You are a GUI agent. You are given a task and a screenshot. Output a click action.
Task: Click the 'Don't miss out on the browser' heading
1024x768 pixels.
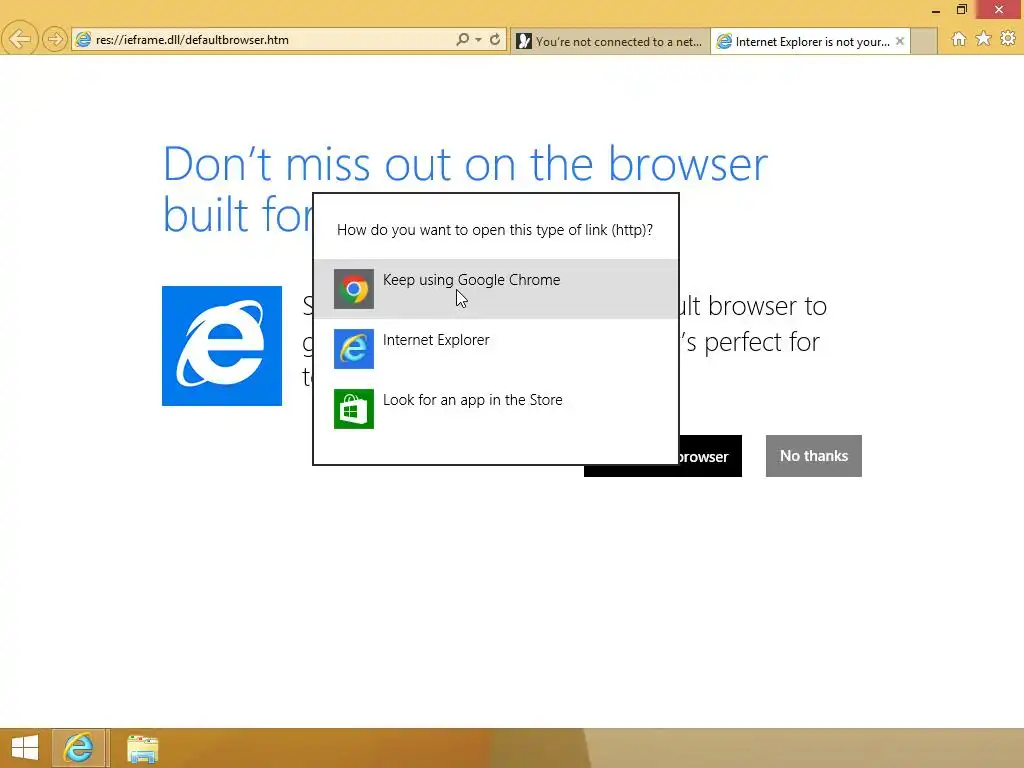pos(465,163)
